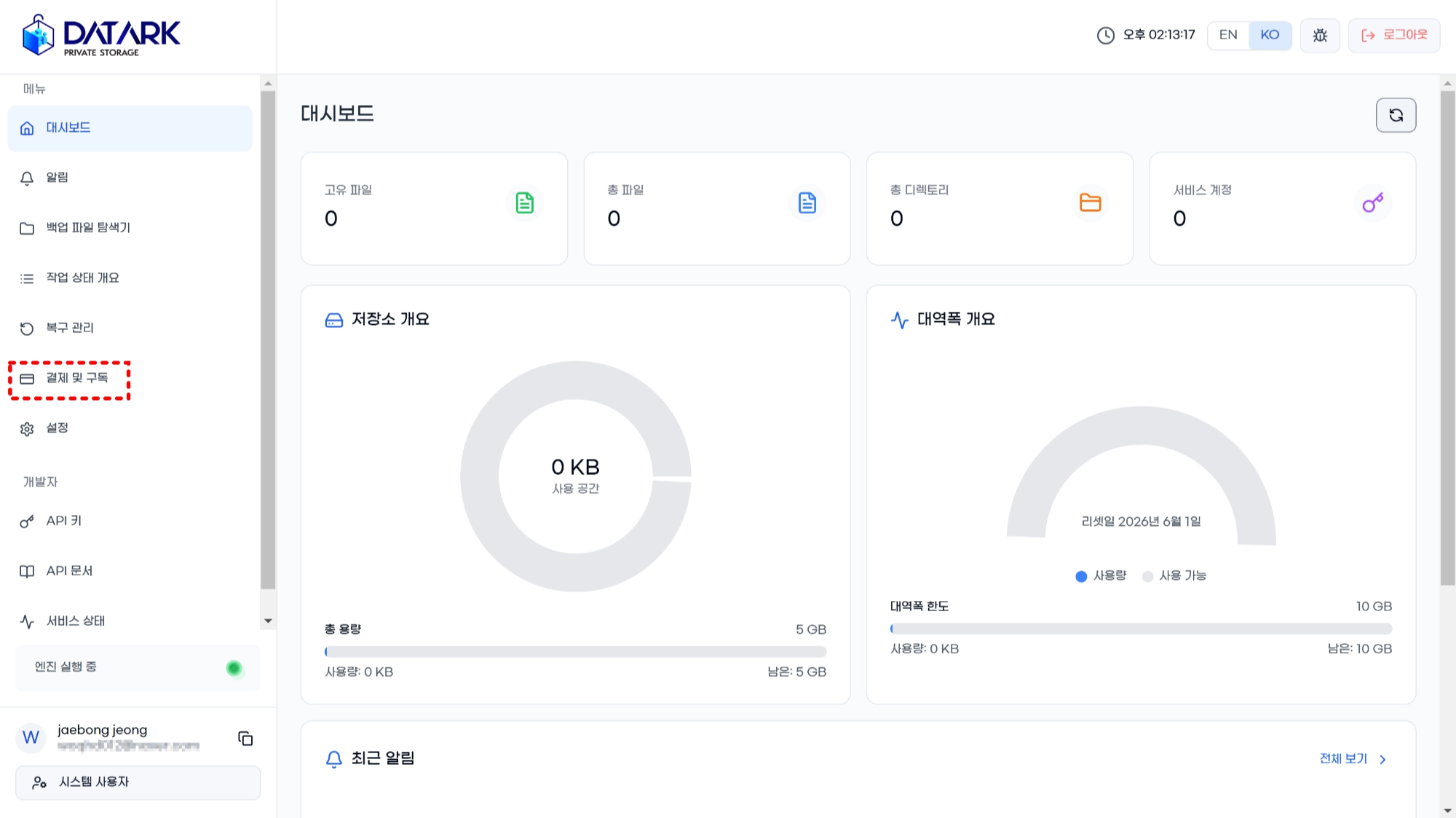Screen dimensions: 1456x818
Task: Click the 남은: 5 GB storage value
Action: [x=796, y=672]
